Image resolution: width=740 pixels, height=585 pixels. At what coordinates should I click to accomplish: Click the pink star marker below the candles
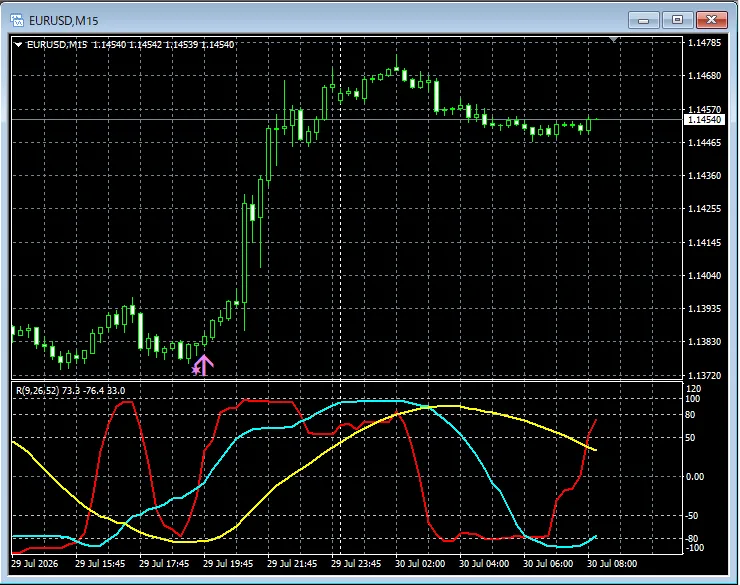196,370
